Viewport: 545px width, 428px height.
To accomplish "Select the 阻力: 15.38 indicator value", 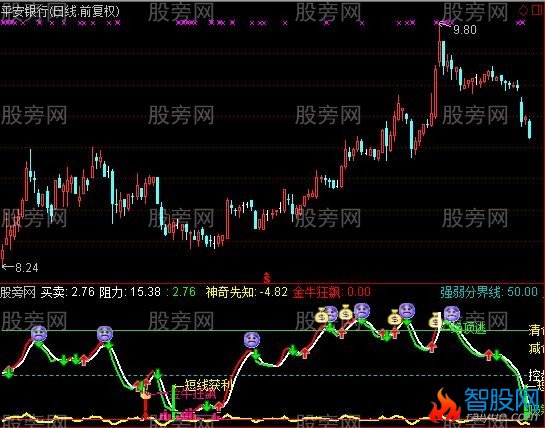I will (130, 292).
